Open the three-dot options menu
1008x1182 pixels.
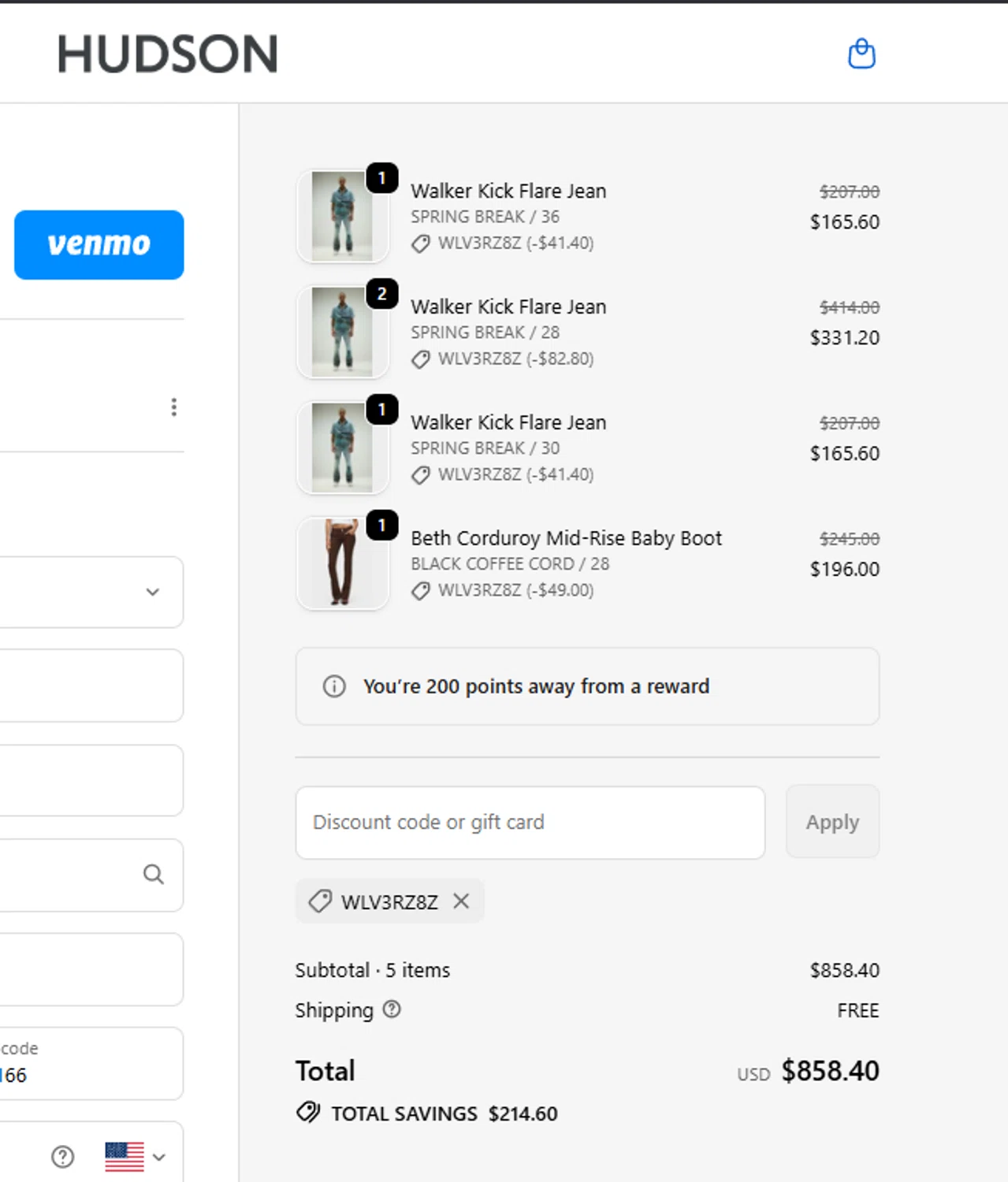(174, 407)
